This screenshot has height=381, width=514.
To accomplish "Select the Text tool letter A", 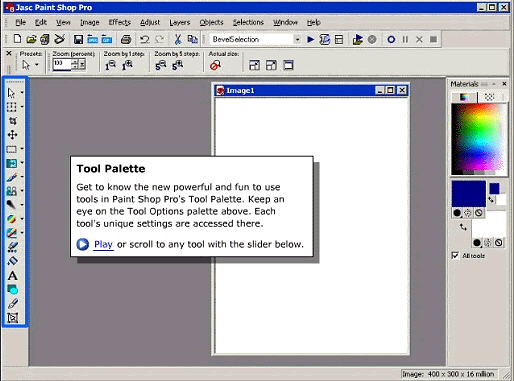I will (12, 276).
